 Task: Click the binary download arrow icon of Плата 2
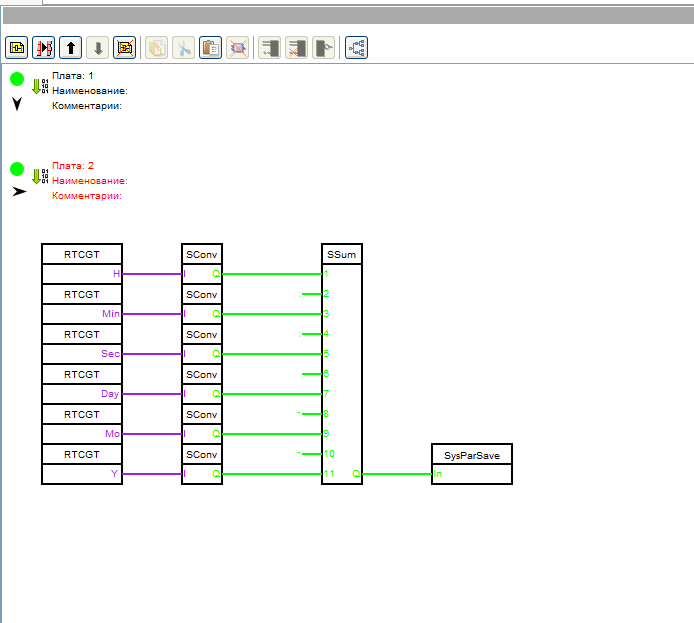(x=40, y=176)
